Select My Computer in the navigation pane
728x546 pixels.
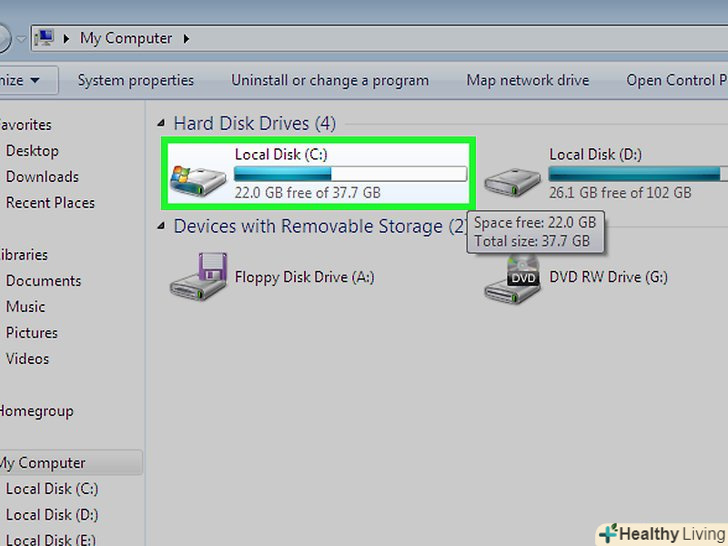coord(71,462)
